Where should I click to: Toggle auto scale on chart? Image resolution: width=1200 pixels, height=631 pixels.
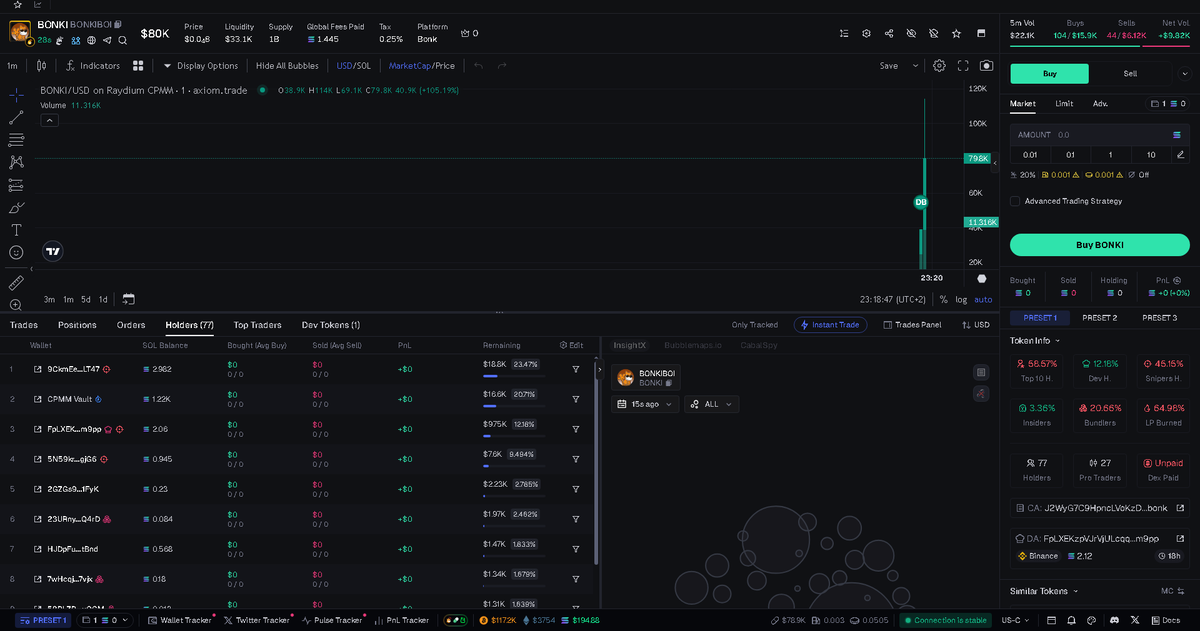[983, 299]
